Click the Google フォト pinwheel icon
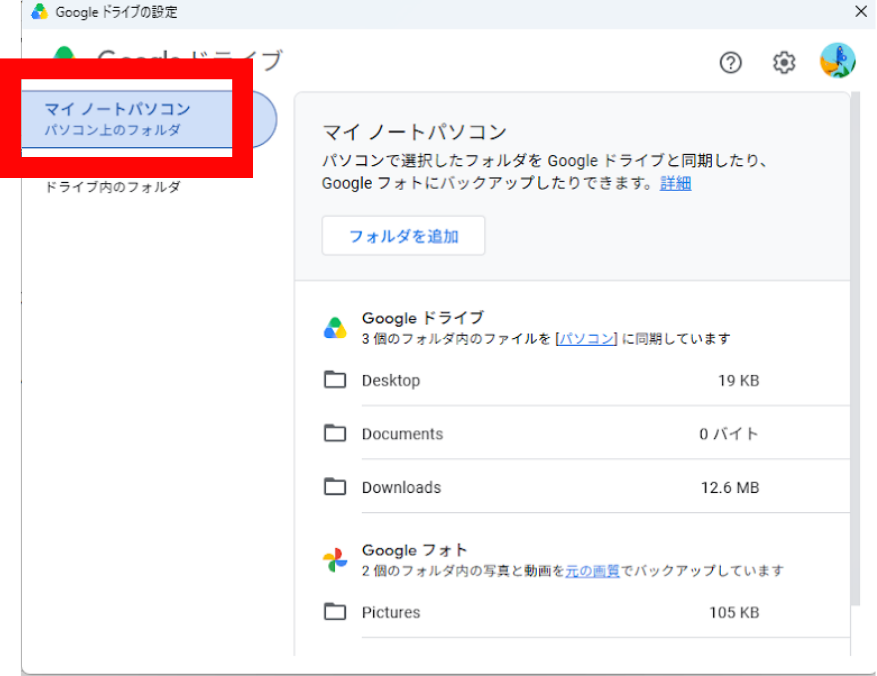The width and height of the screenshot is (877, 676). [335, 560]
